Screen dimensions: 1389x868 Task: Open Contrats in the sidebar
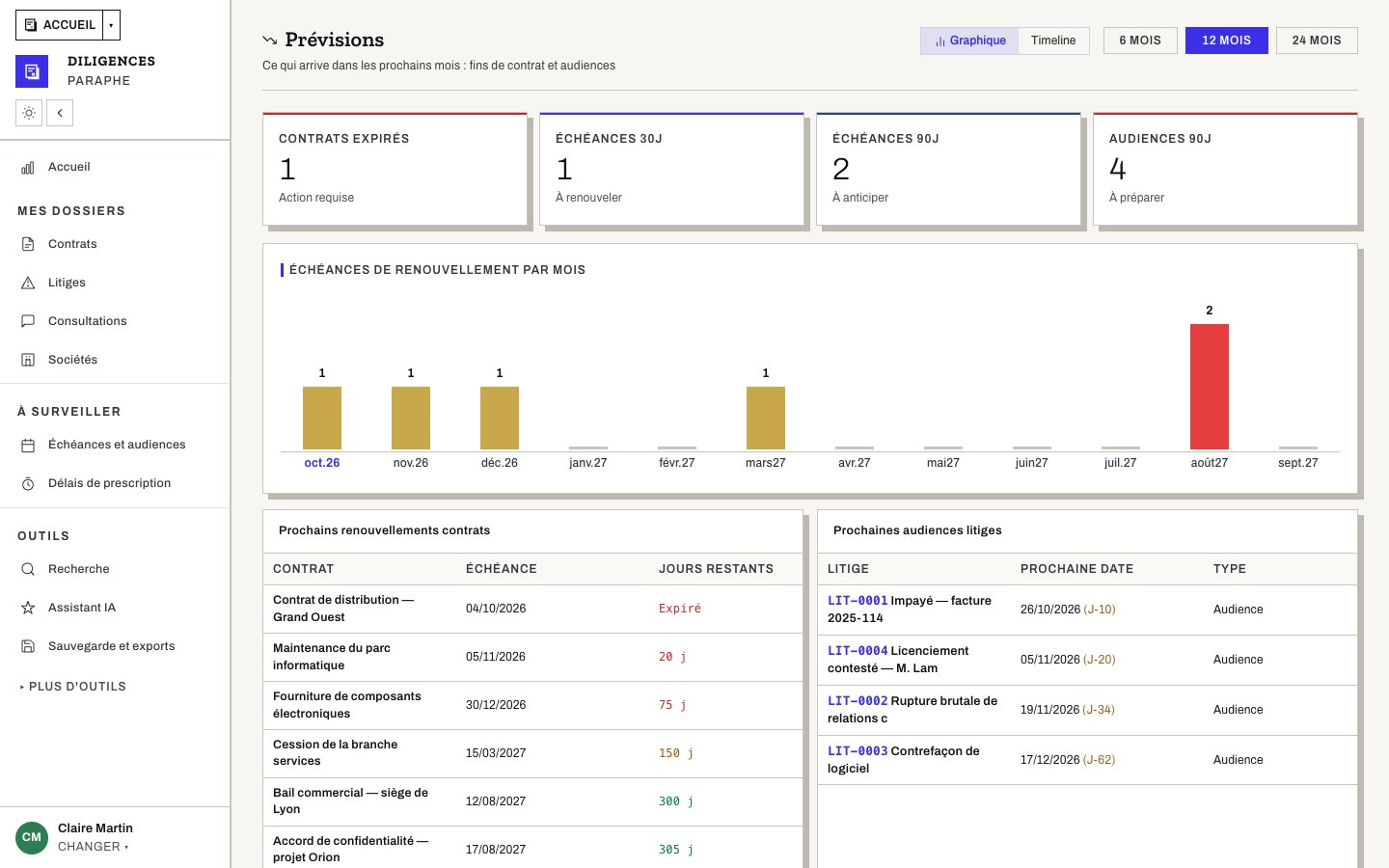coord(115,244)
